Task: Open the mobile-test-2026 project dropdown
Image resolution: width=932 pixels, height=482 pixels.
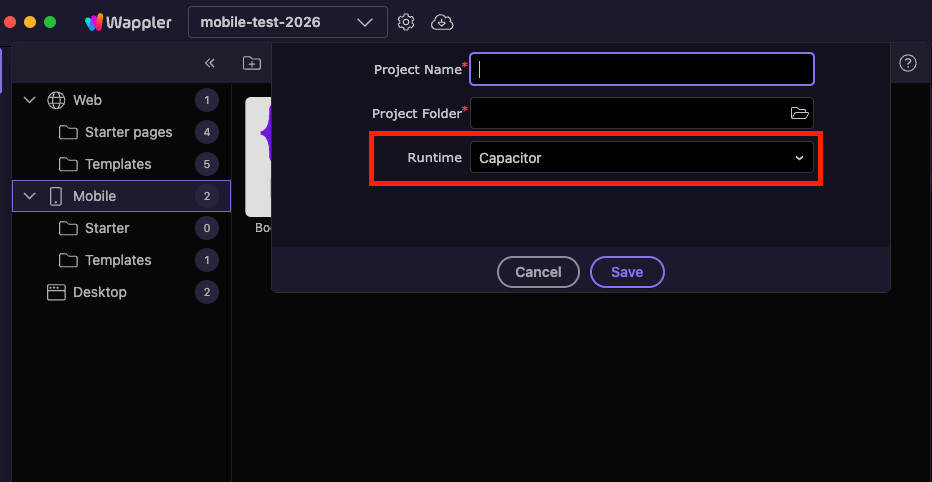Action: [x=287, y=21]
